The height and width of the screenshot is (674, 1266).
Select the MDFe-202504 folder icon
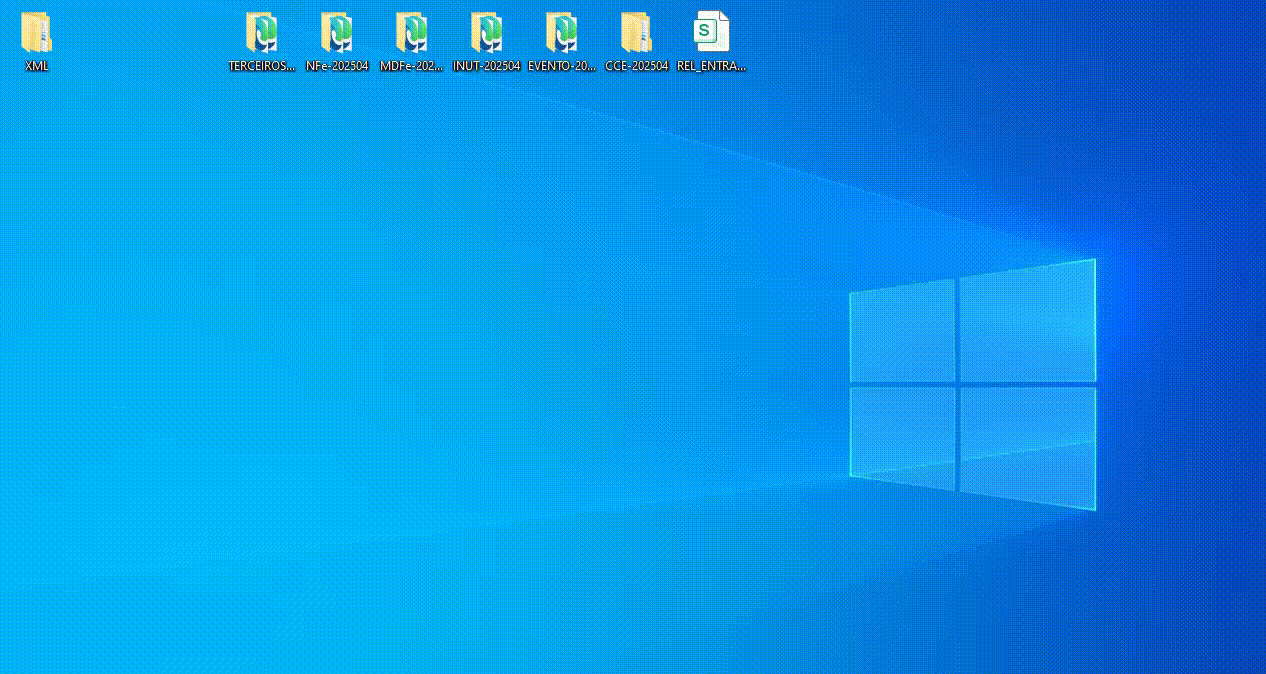pos(412,32)
